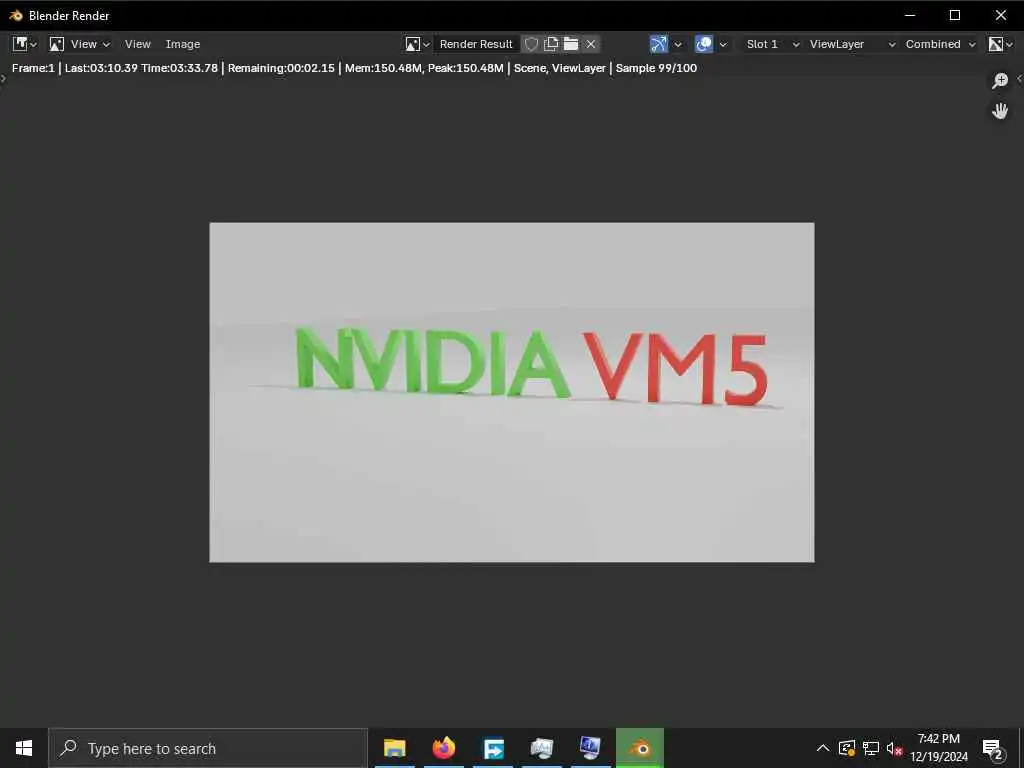Click the render status info text
Viewport: 1024px width, 768px height.
click(x=354, y=68)
